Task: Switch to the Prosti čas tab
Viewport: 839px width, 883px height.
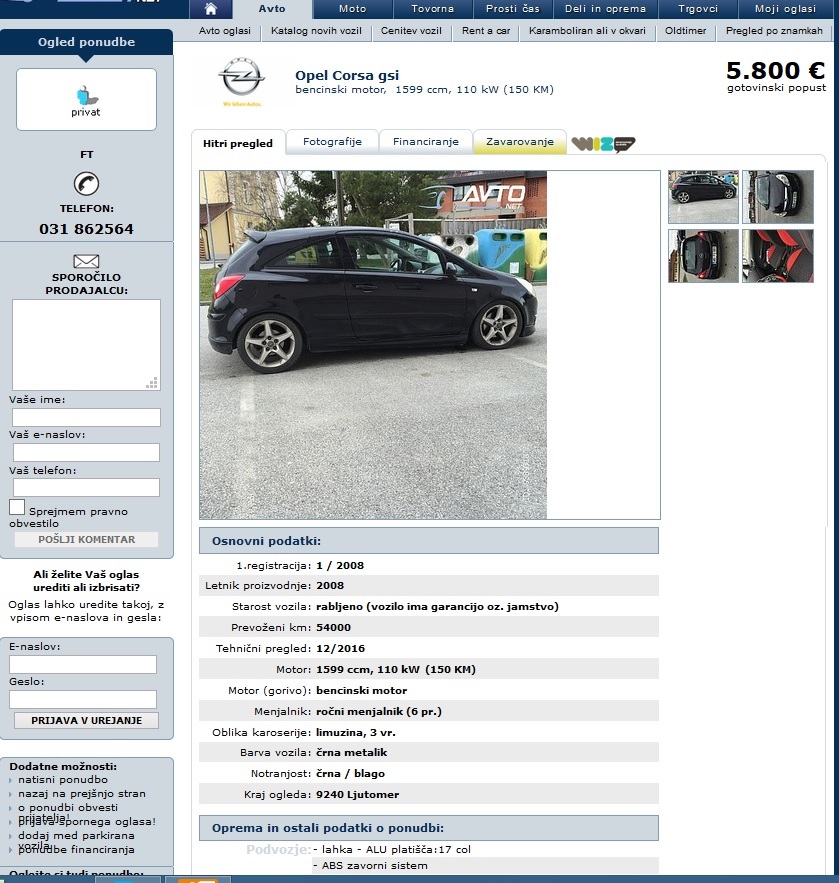Action: [x=512, y=9]
